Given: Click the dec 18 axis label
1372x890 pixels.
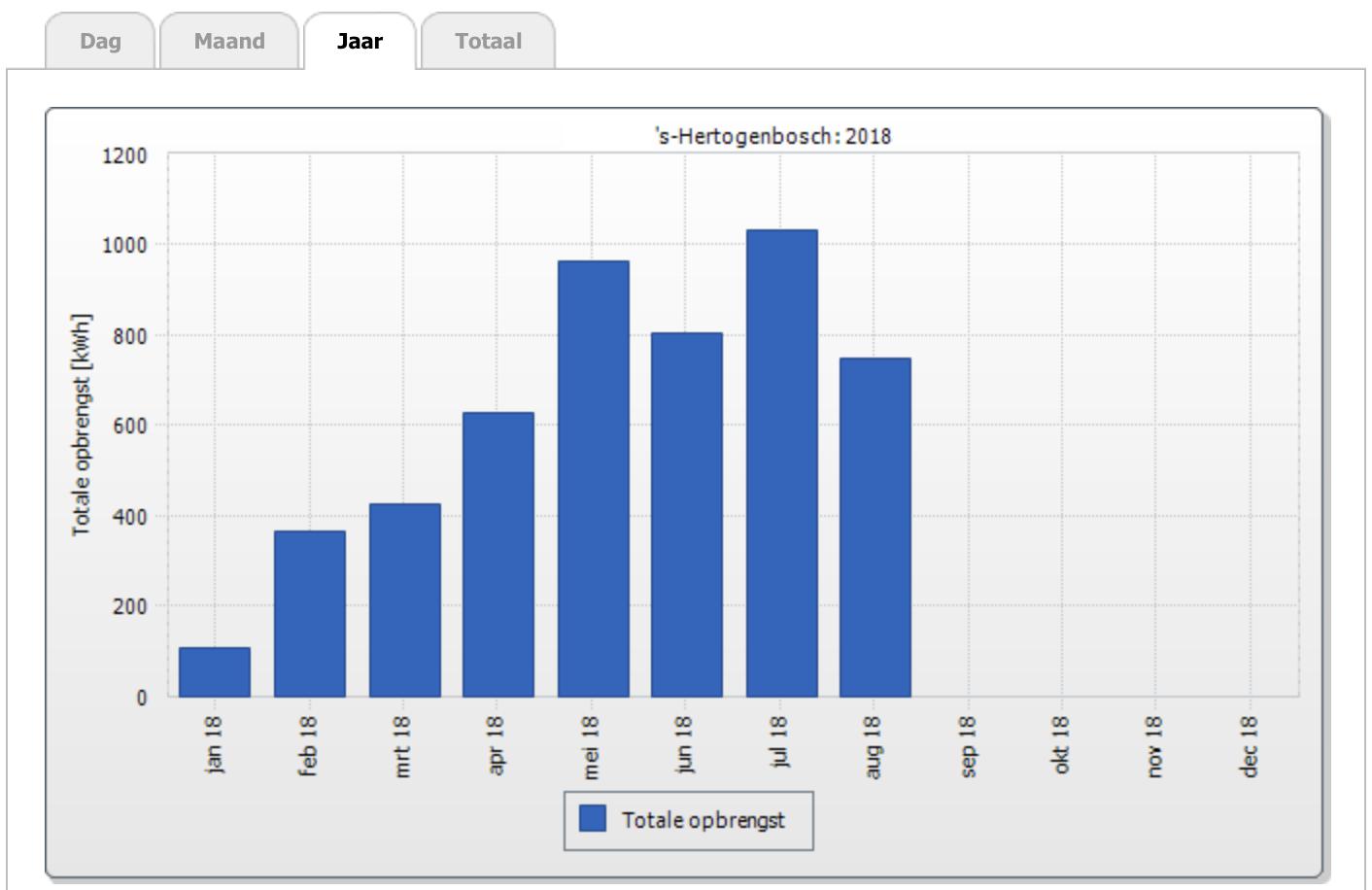Looking at the screenshot, I should [x=1251, y=742].
